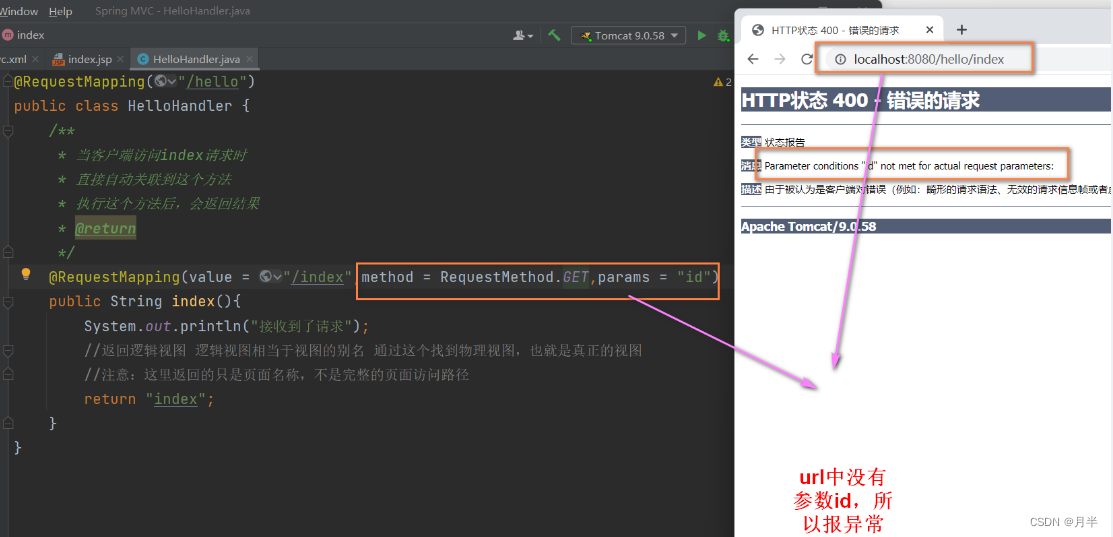Select the HelloHandler.java editor tab
Screen dimensions: 1113x537
pos(196,59)
